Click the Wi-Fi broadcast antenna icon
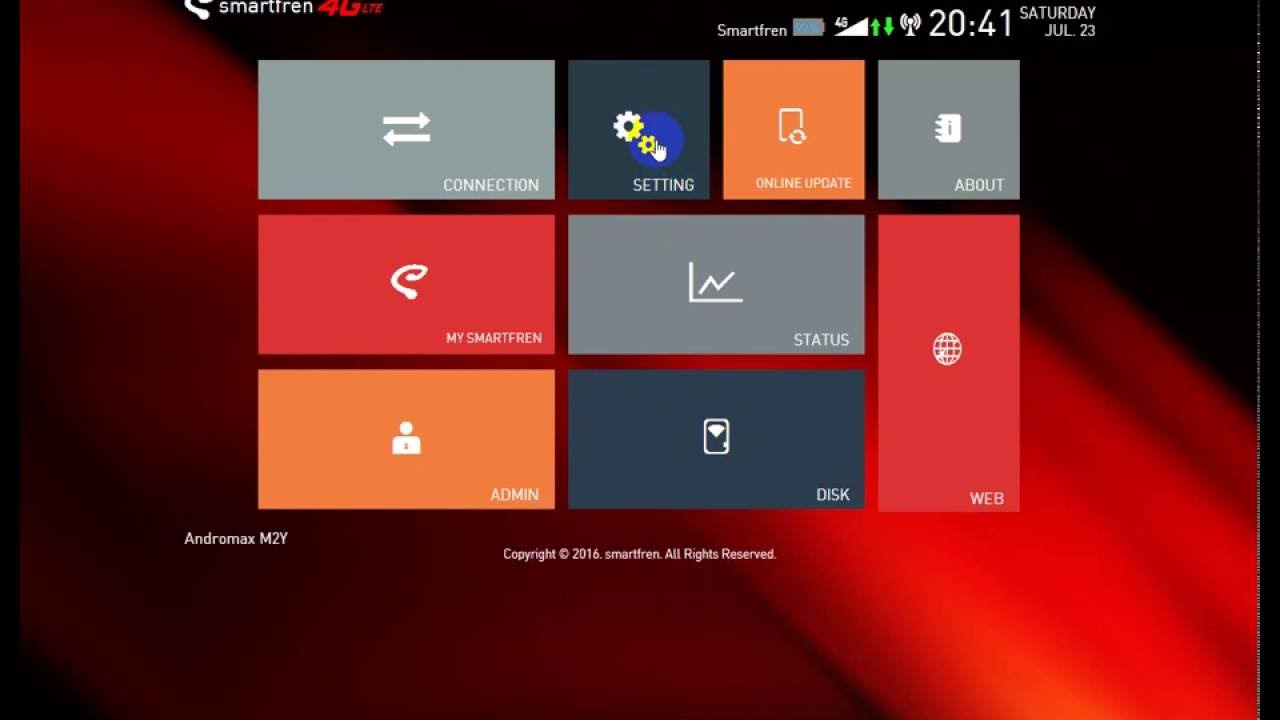 (x=910, y=25)
